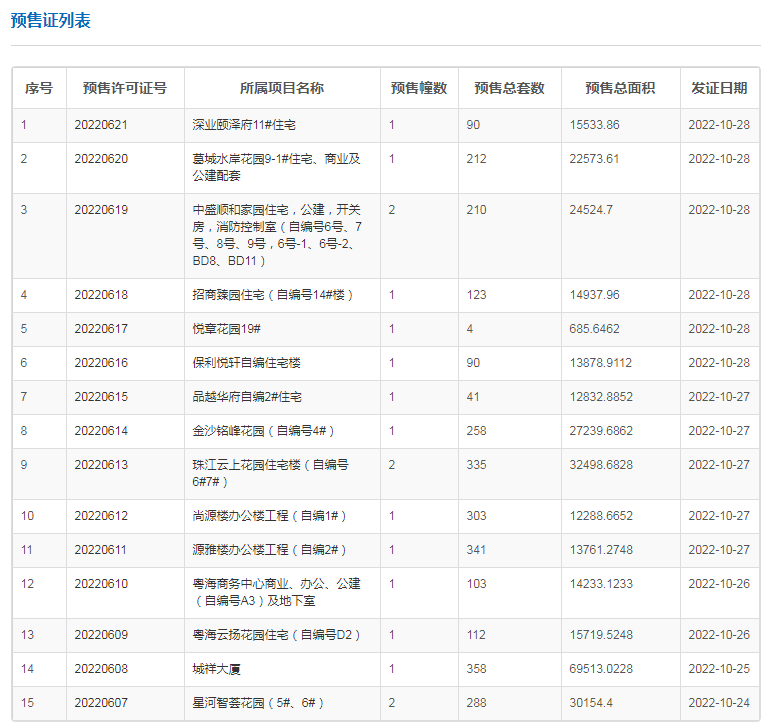Click area value 22573.61
This screenshot has height=728, width=769.
(594, 159)
